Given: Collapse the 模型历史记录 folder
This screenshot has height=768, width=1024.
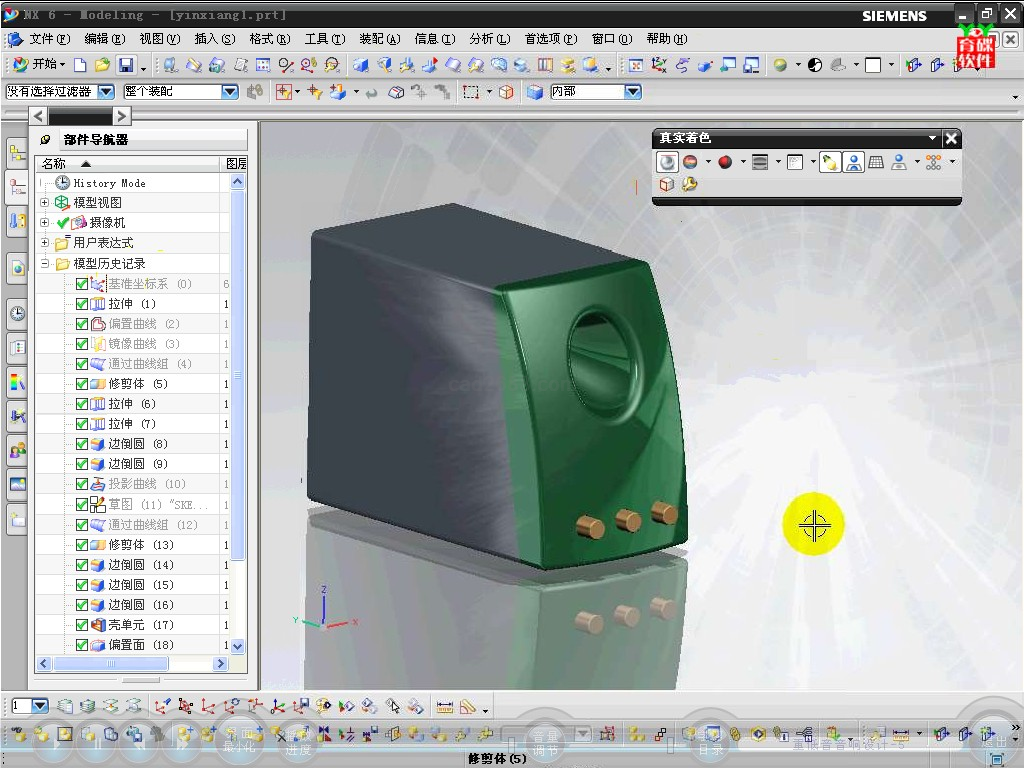Looking at the screenshot, I should tap(44, 264).
